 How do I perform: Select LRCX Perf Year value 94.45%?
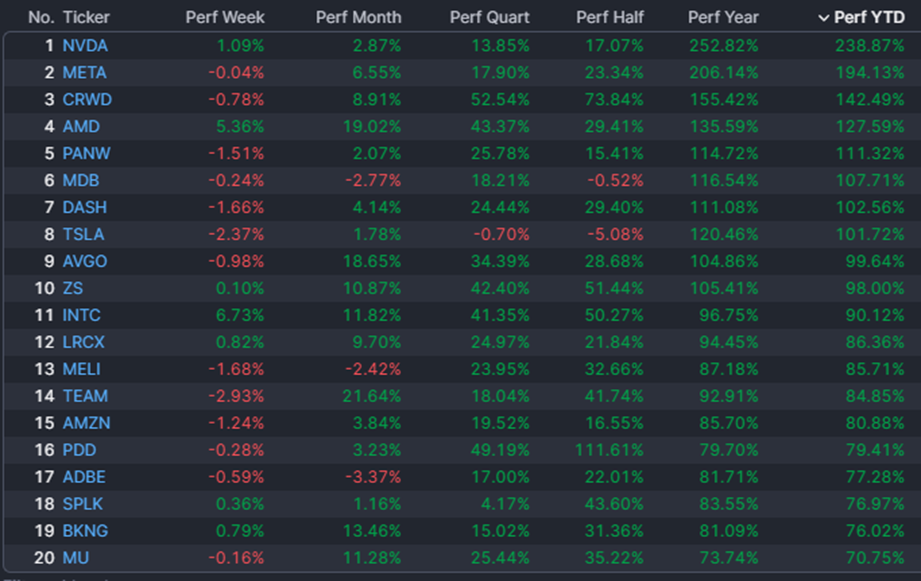tap(729, 342)
